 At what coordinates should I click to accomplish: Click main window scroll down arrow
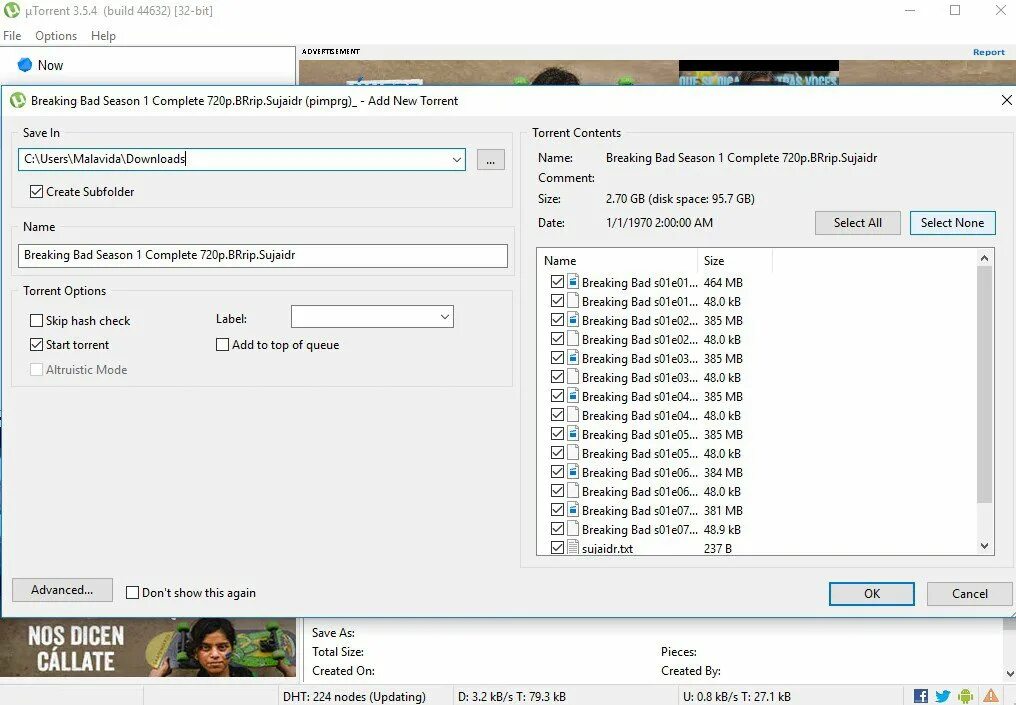coord(1009,673)
